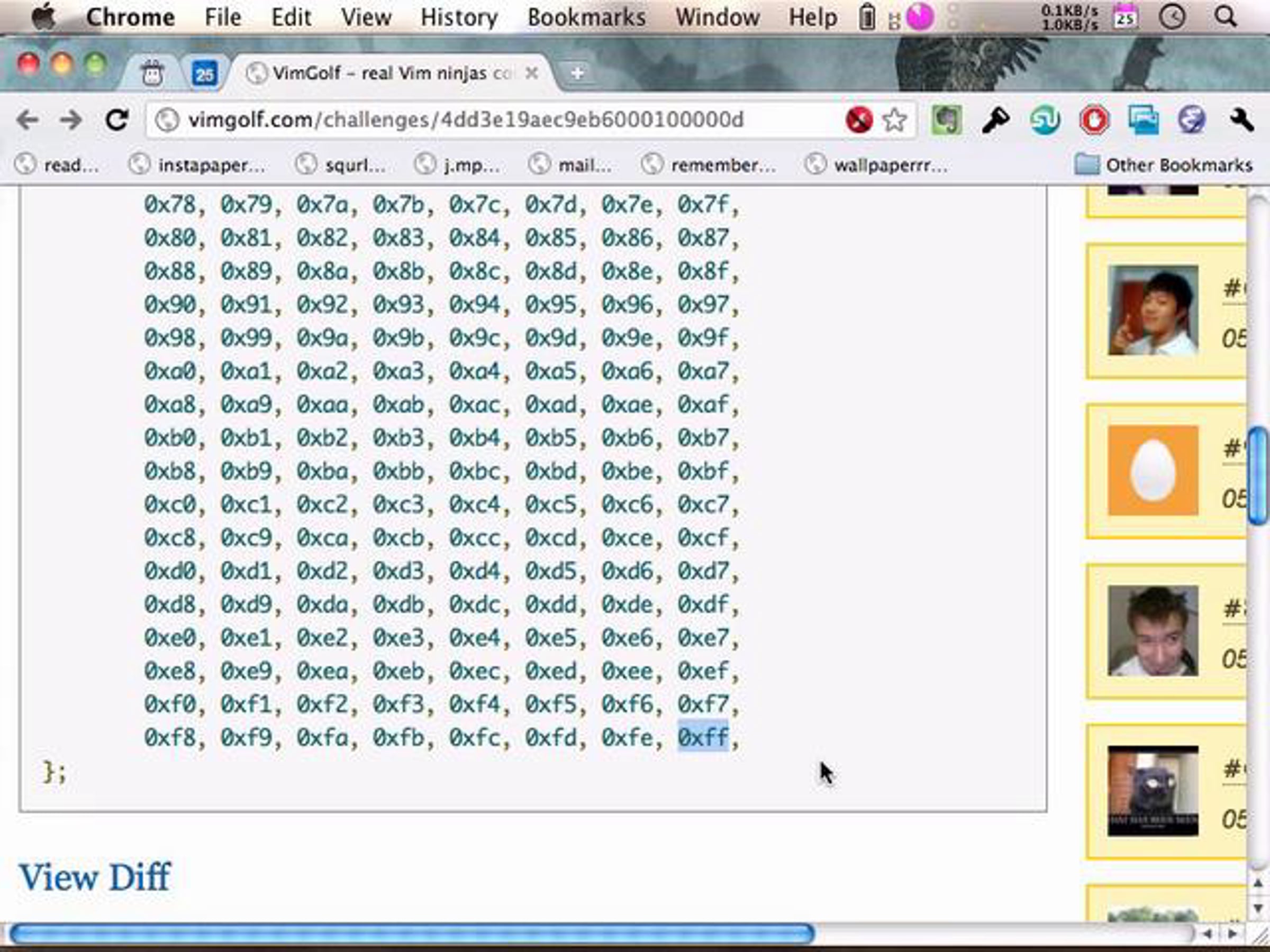Open the 'remember...' bookmark
Viewport: 1270px width, 952px height.
click(709, 165)
